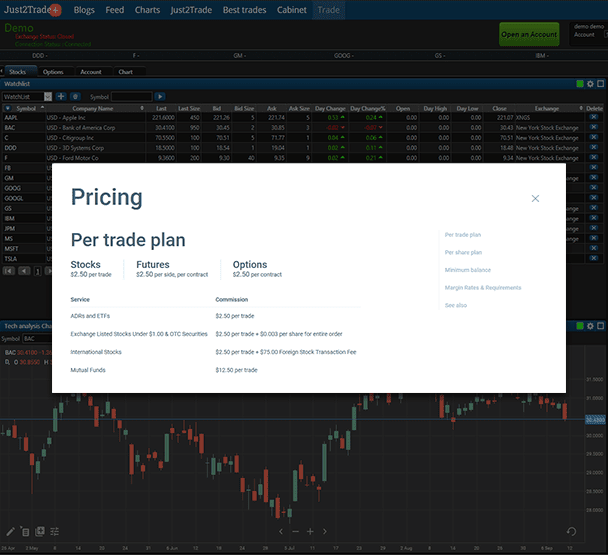Click the chart Symbol field showing BAC
The width and height of the screenshot is (608, 555).
36,339
